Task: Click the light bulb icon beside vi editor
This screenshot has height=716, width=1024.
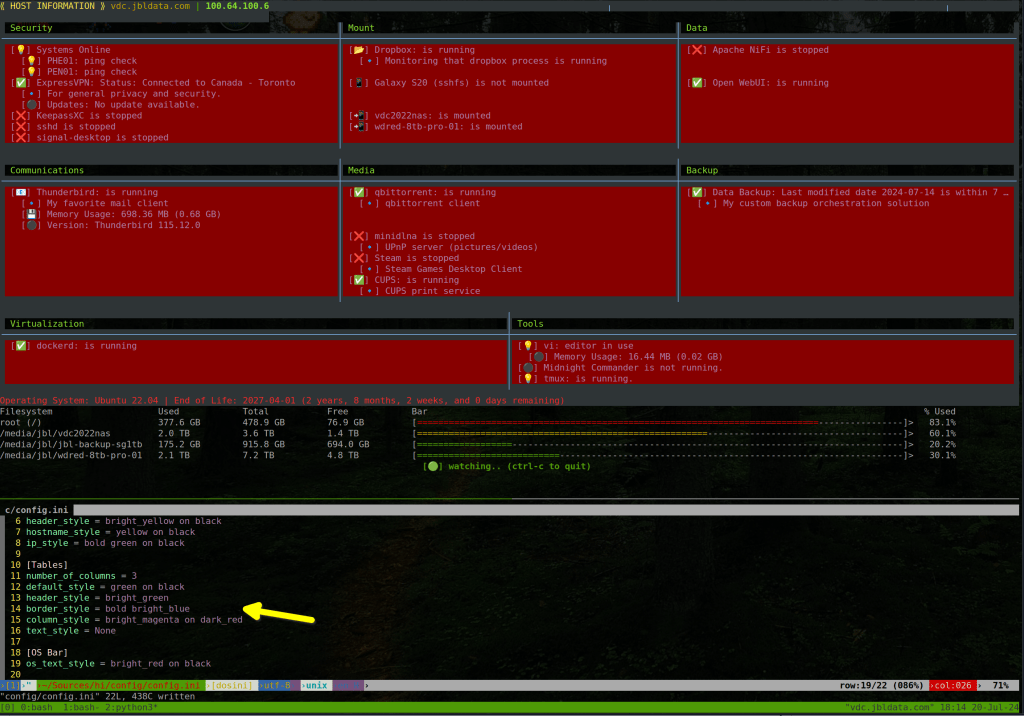Action: coord(527,346)
